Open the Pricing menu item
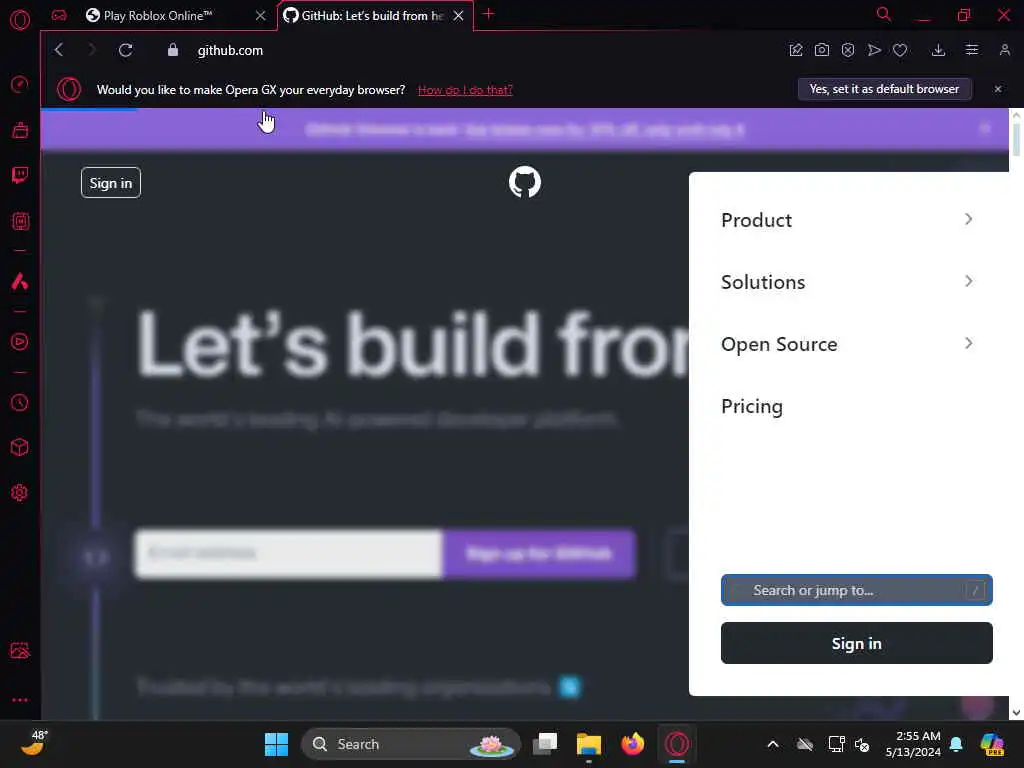1024x768 pixels. coord(752,406)
